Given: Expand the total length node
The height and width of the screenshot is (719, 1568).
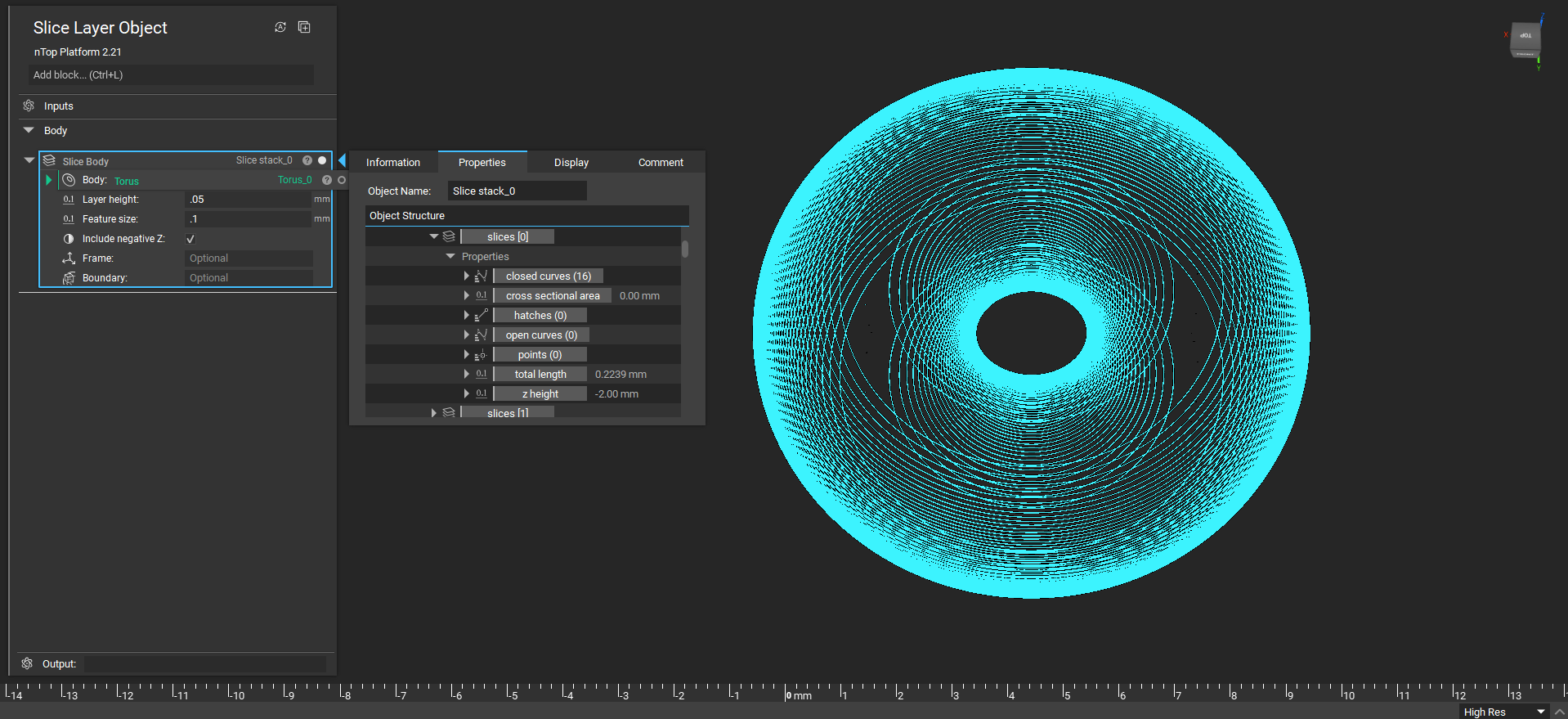Looking at the screenshot, I should tap(467, 374).
